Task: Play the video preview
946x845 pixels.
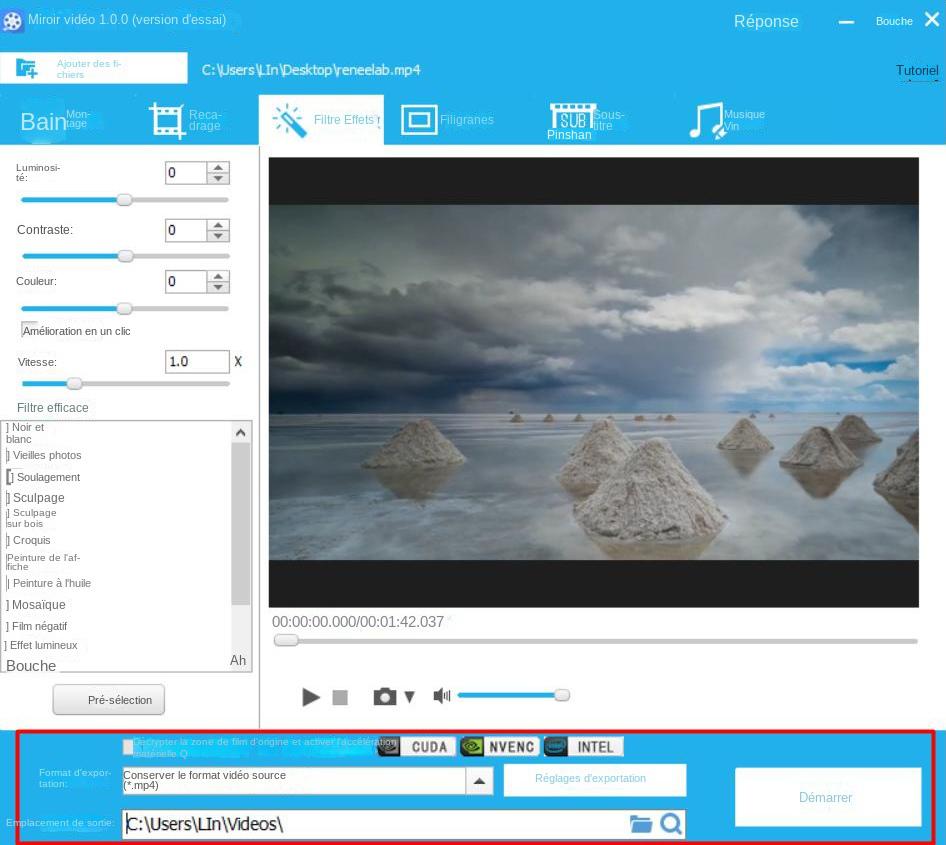Action: [310, 696]
